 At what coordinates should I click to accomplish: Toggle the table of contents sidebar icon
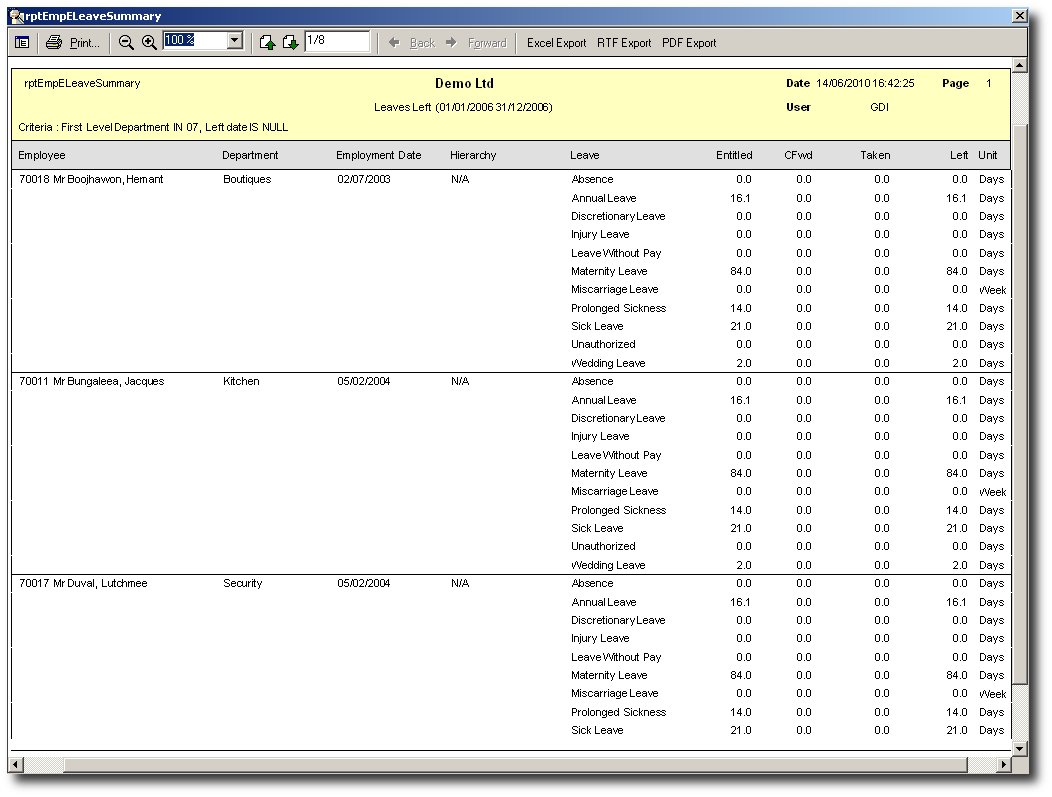tap(22, 43)
